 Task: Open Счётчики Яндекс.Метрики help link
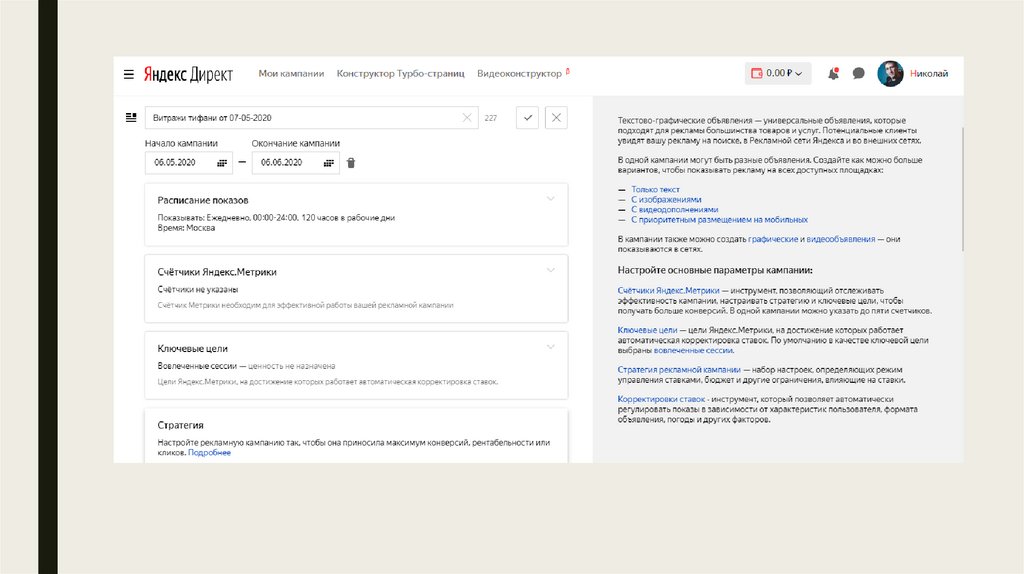point(668,291)
